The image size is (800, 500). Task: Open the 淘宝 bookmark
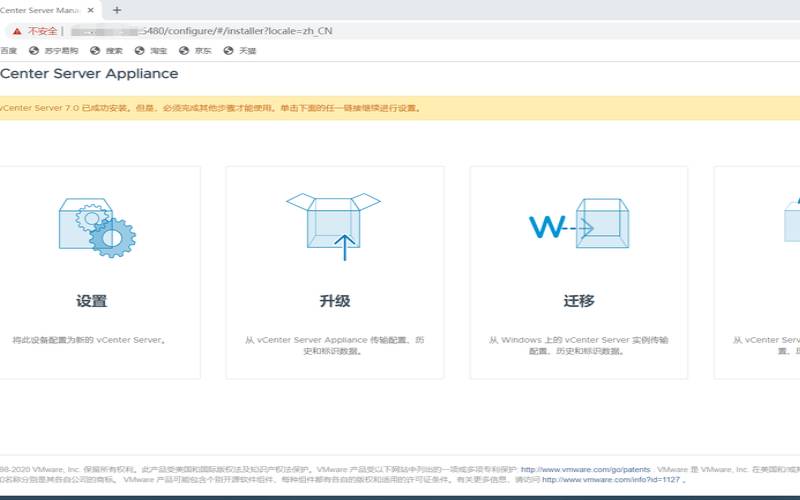[151, 51]
